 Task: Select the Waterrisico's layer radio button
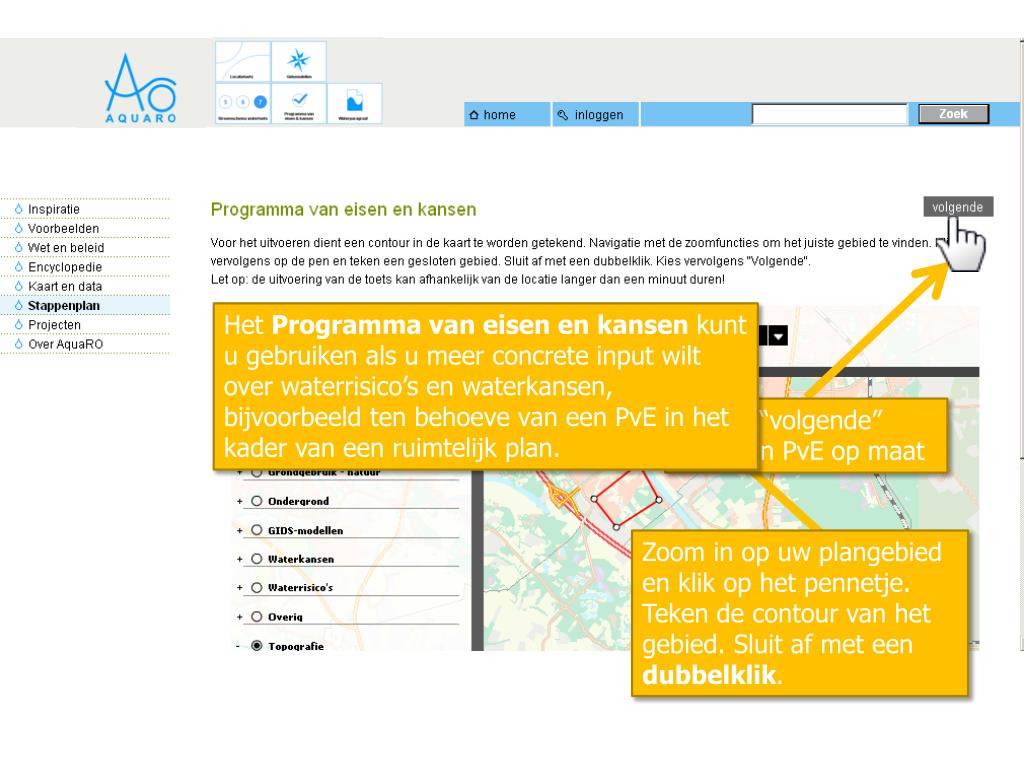(x=257, y=588)
